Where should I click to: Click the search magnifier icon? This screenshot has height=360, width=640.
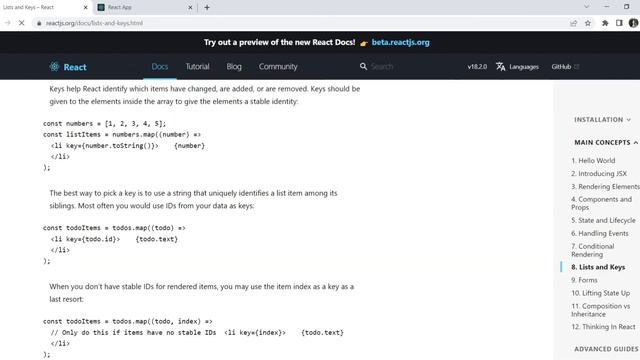(x=363, y=67)
